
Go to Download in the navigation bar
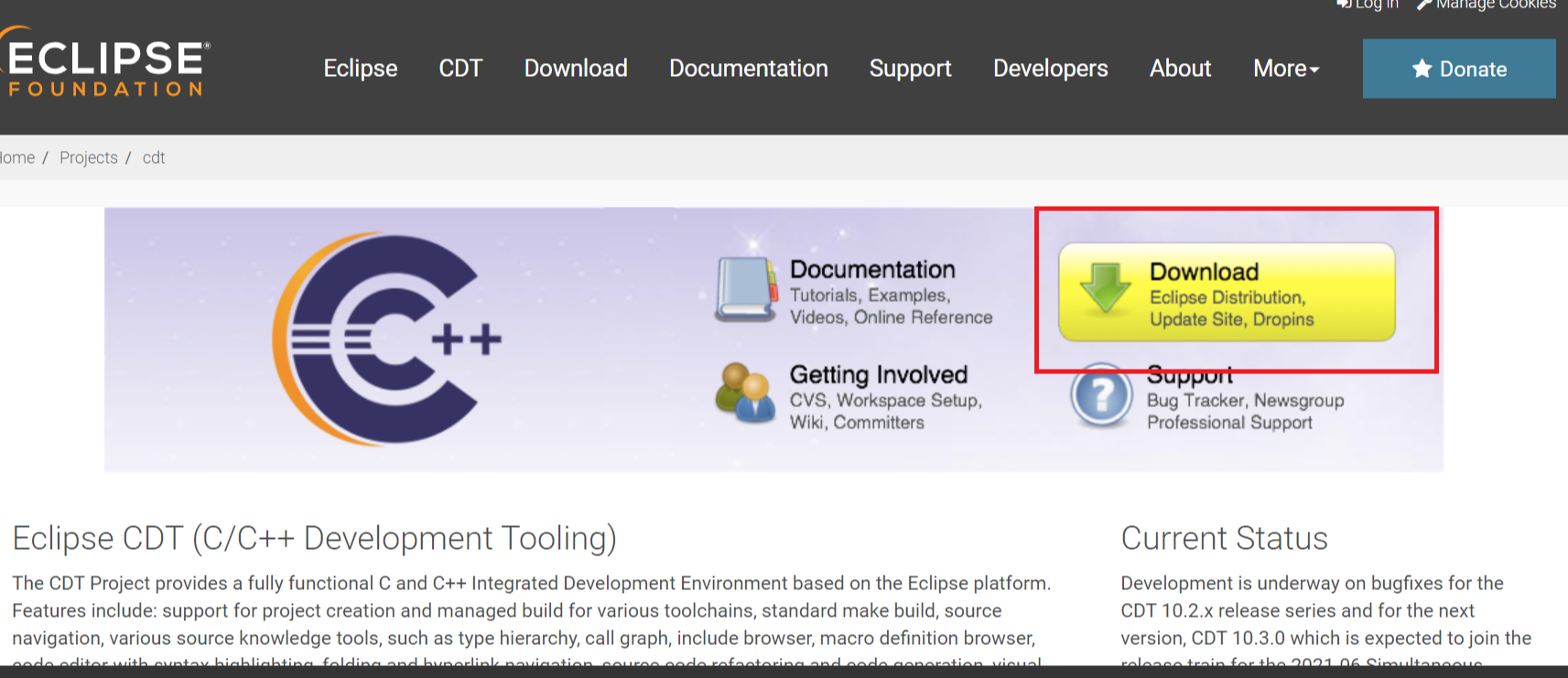(x=576, y=69)
